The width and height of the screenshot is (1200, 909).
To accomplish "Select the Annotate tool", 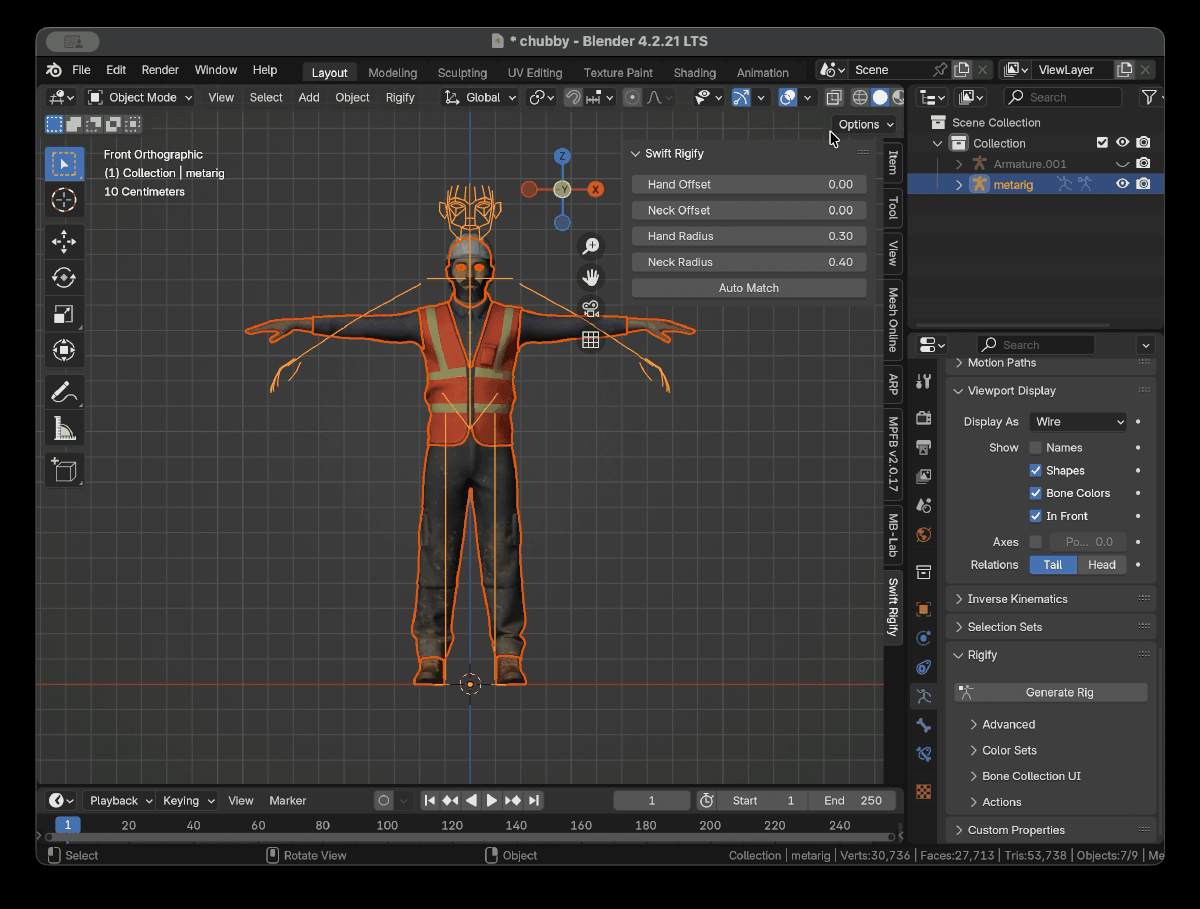I will (64, 392).
